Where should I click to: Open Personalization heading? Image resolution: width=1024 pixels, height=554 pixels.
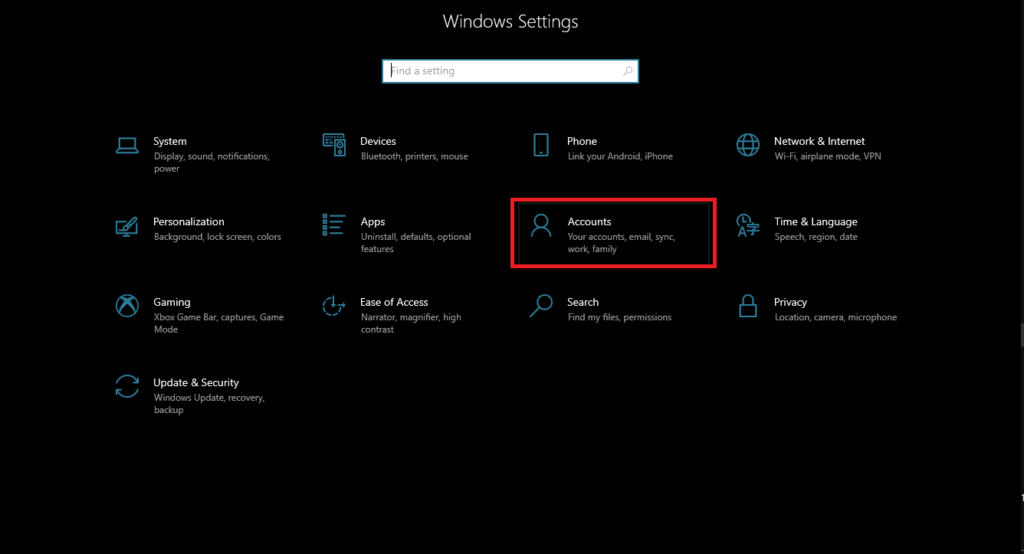coord(189,221)
